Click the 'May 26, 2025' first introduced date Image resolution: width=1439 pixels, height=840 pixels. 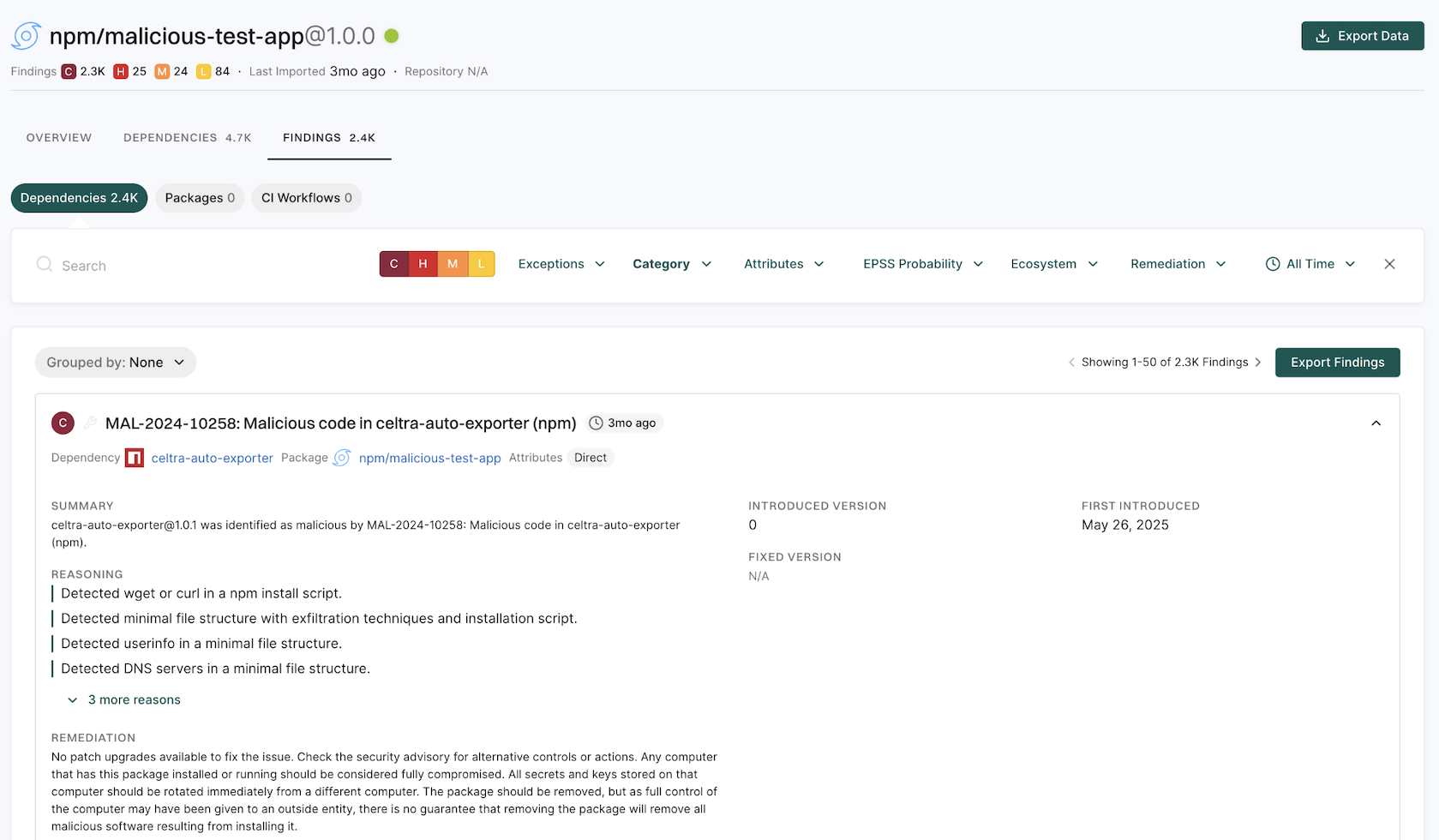(x=1125, y=525)
